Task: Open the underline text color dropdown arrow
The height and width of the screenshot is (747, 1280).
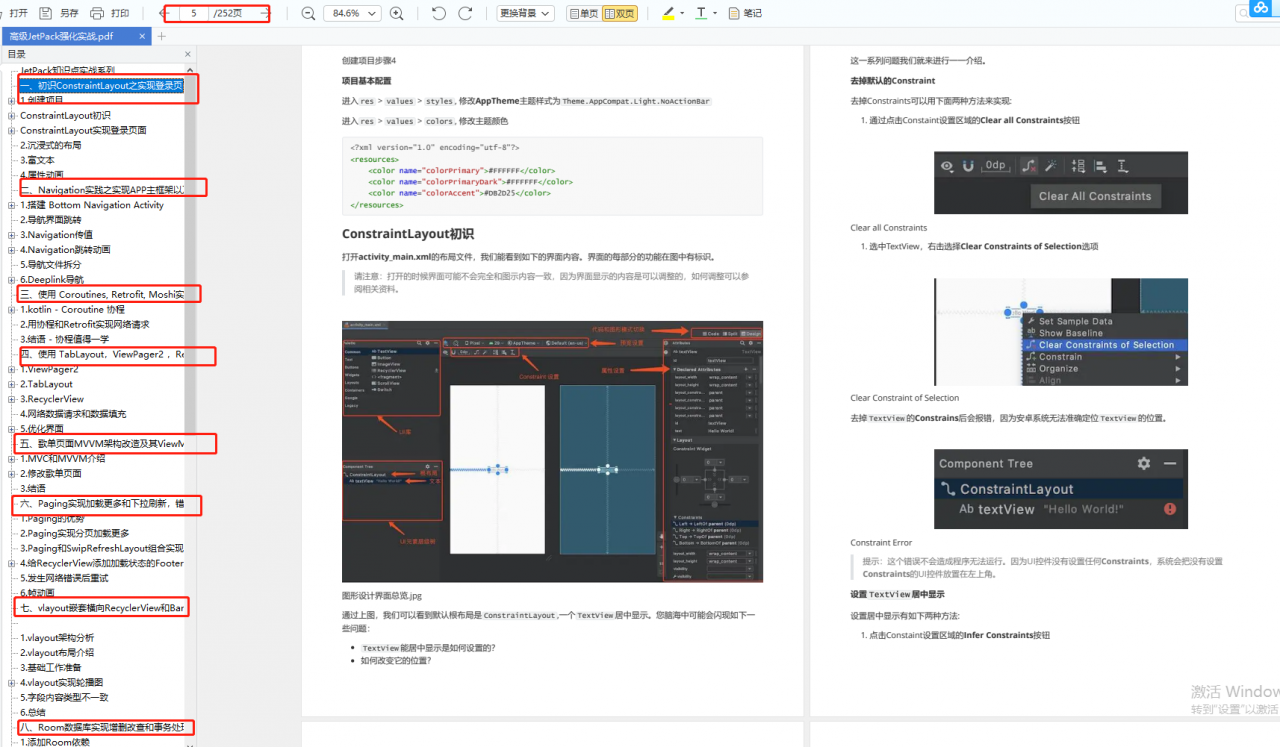Action: click(713, 13)
